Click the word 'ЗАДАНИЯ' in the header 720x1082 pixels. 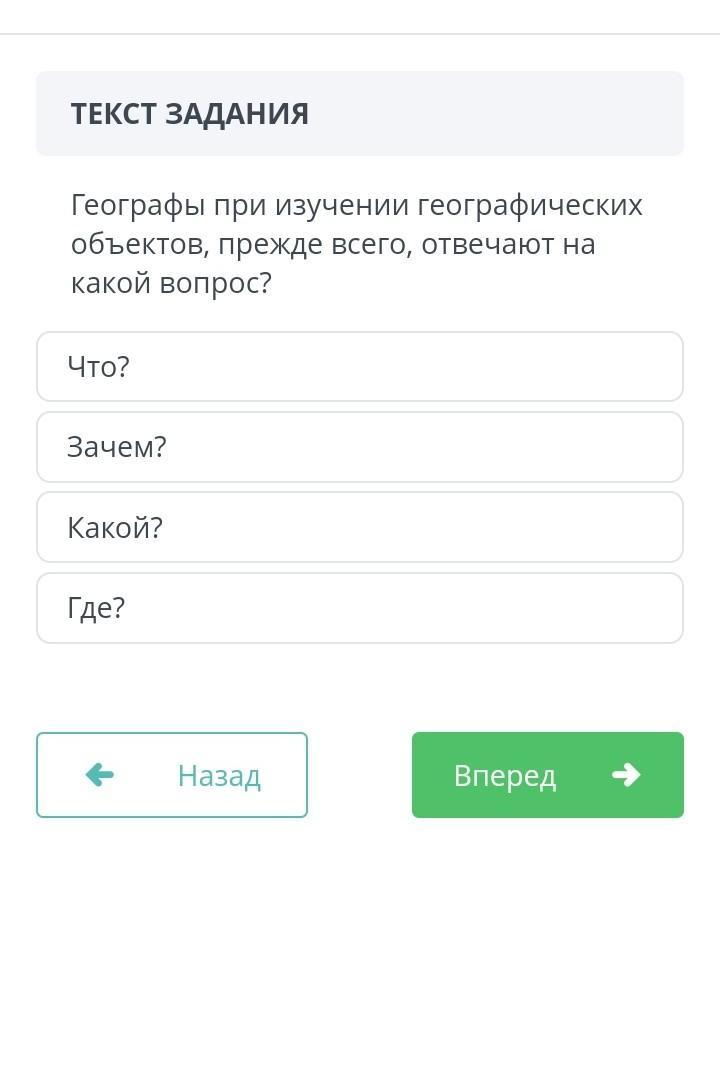tap(237, 114)
